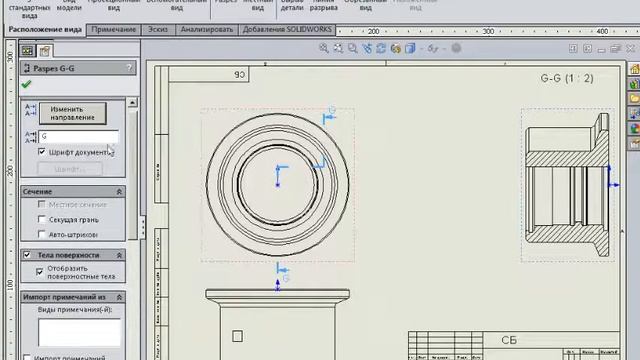Click the Previous View magnifier icon
This screenshot has width=640, height=360.
[x=352, y=48]
